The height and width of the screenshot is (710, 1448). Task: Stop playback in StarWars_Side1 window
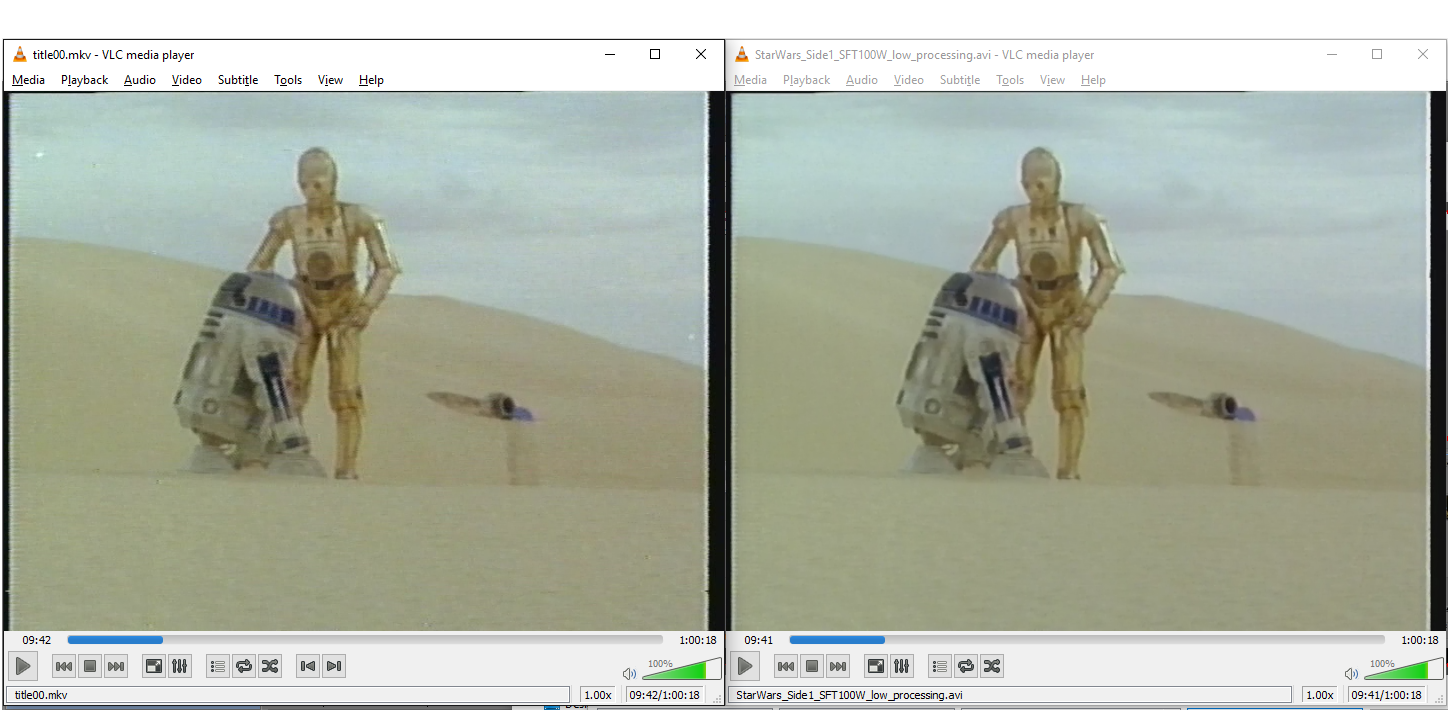[812, 666]
